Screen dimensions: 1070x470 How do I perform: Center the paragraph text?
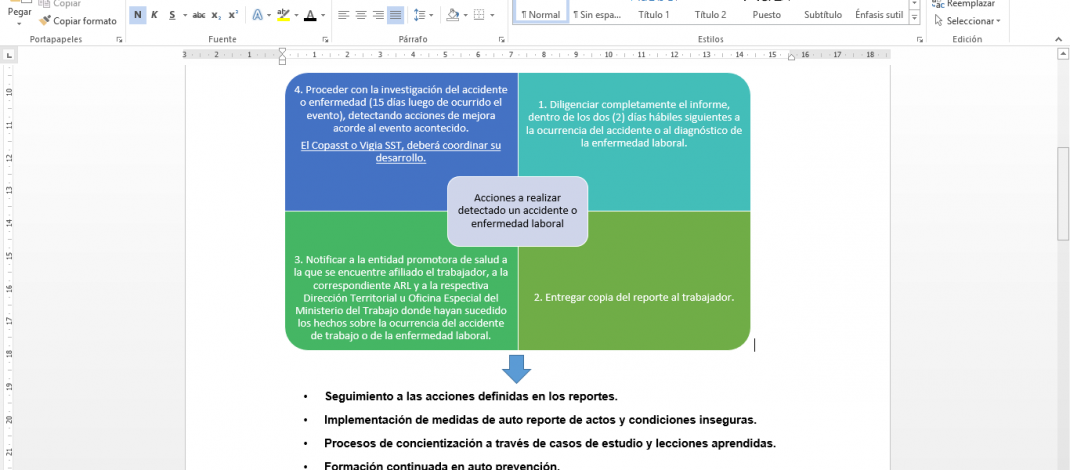[x=360, y=15]
